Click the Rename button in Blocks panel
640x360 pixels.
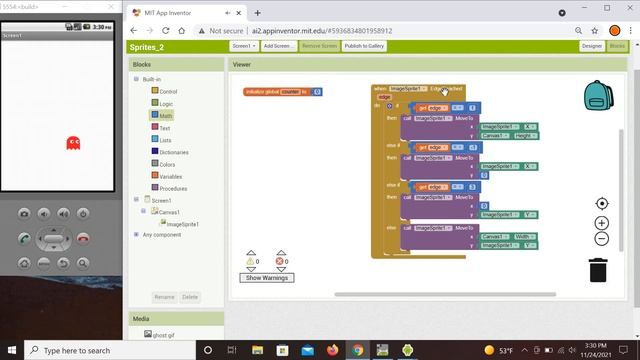click(x=164, y=297)
